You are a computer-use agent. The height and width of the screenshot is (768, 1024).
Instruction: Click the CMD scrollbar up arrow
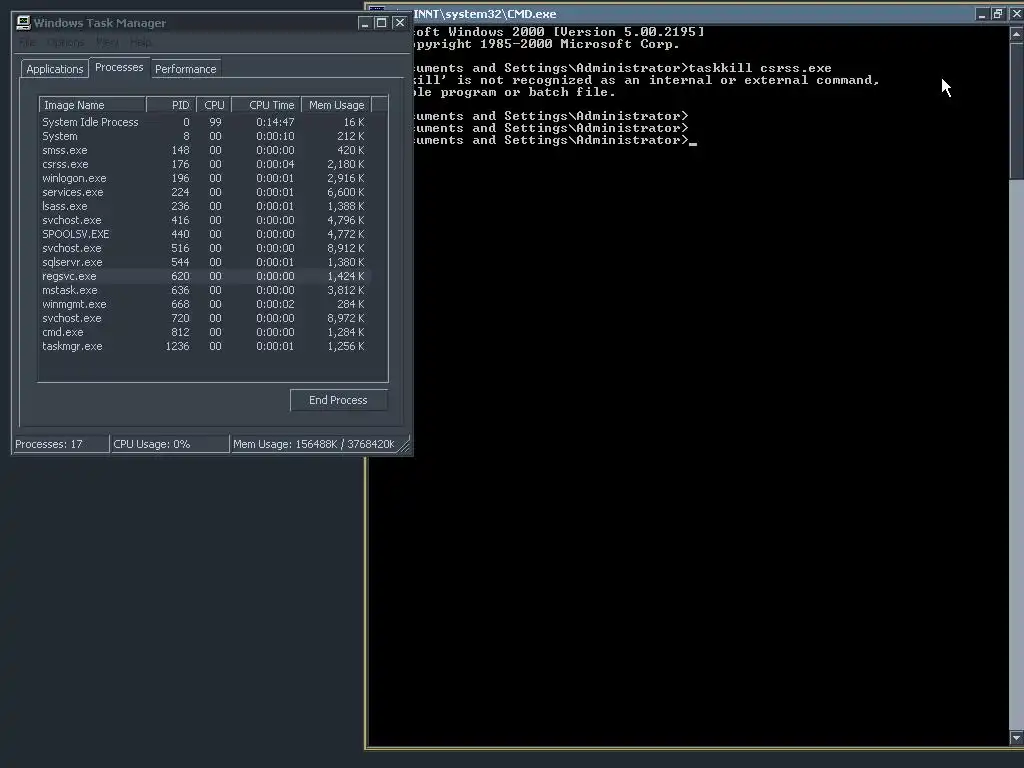point(1016,34)
